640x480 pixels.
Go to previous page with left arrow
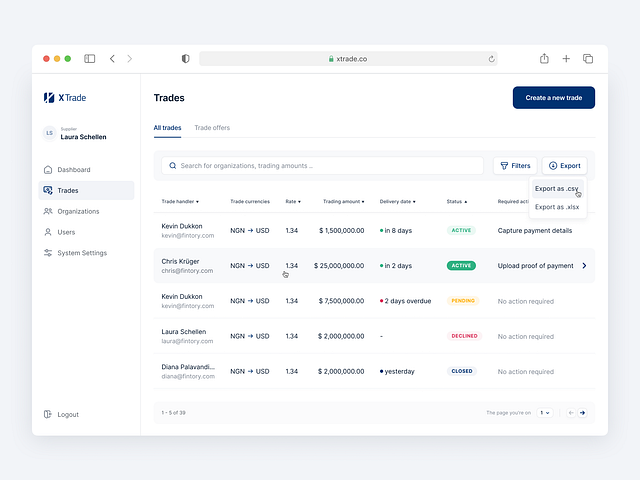coord(571,413)
